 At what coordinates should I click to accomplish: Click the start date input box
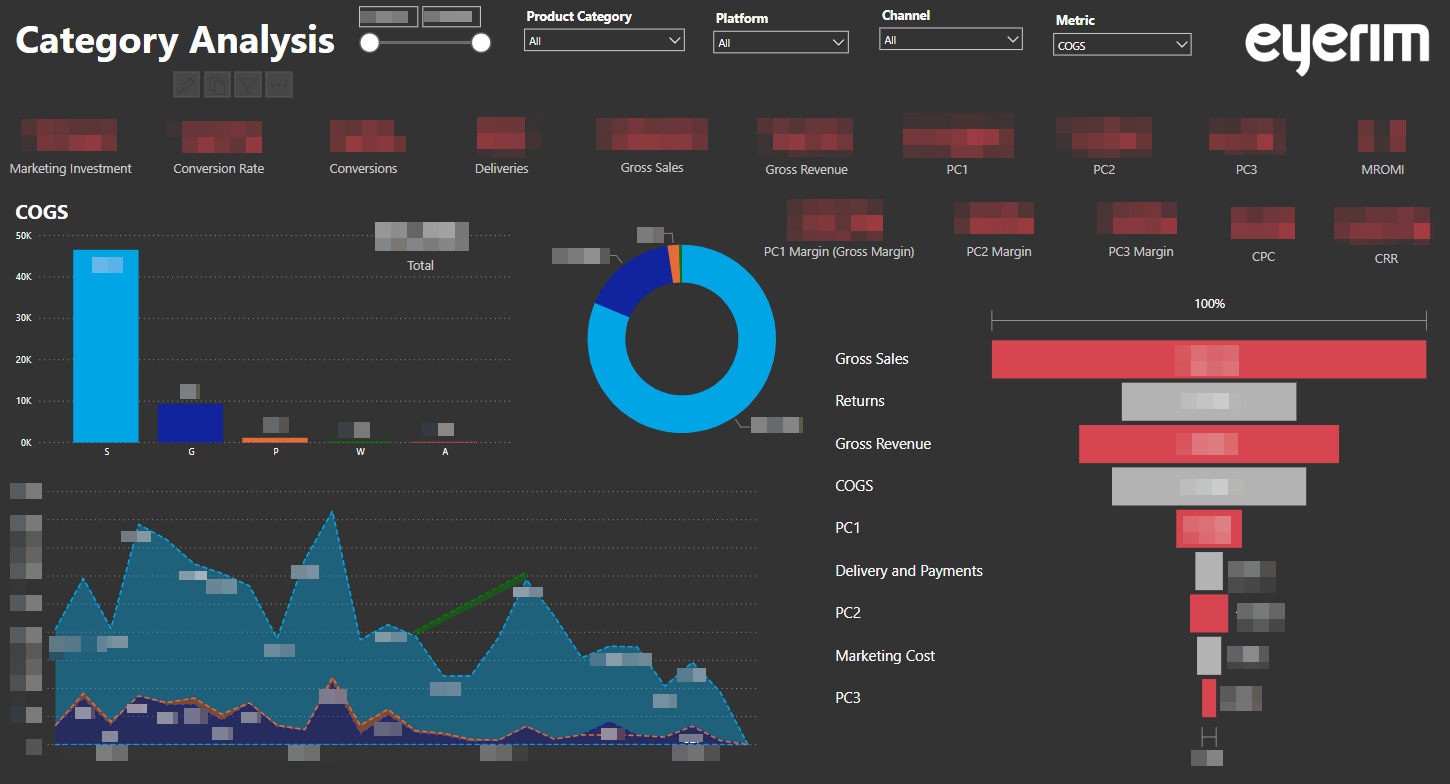click(388, 17)
